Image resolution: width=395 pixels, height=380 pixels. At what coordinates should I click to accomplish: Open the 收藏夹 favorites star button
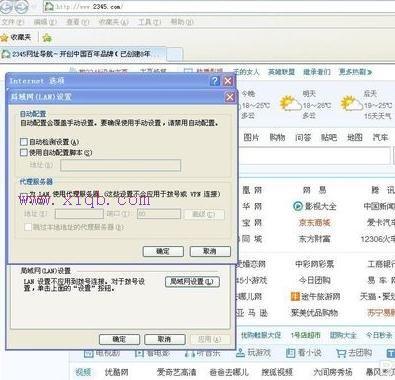16,38
